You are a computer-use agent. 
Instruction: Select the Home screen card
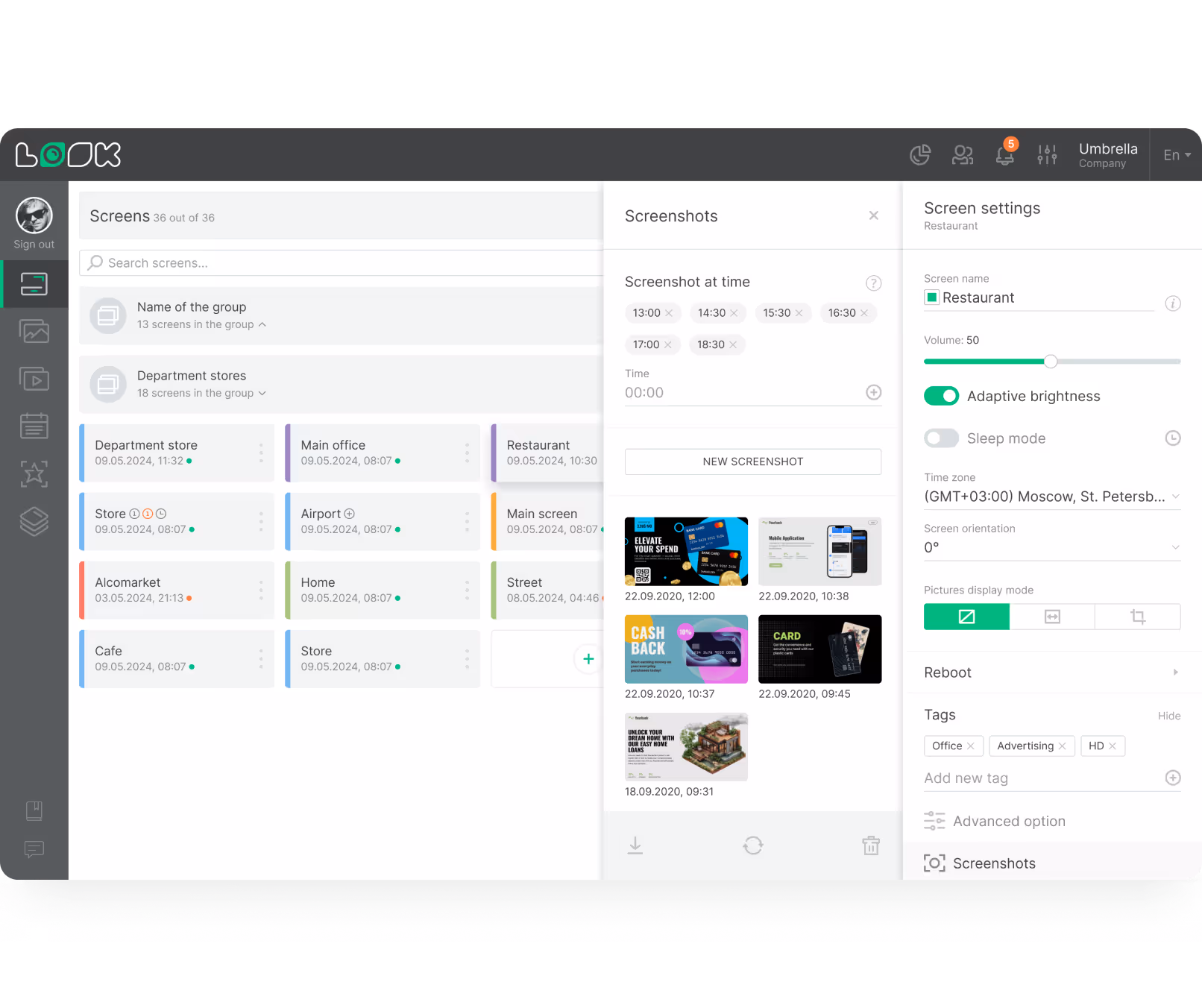[x=383, y=590]
